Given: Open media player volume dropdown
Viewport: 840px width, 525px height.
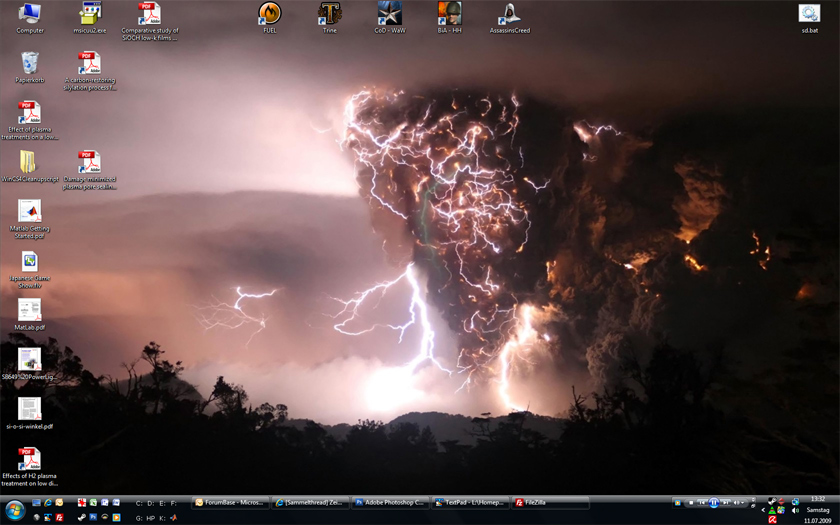Looking at the screenshot, I should coord(742,502).
